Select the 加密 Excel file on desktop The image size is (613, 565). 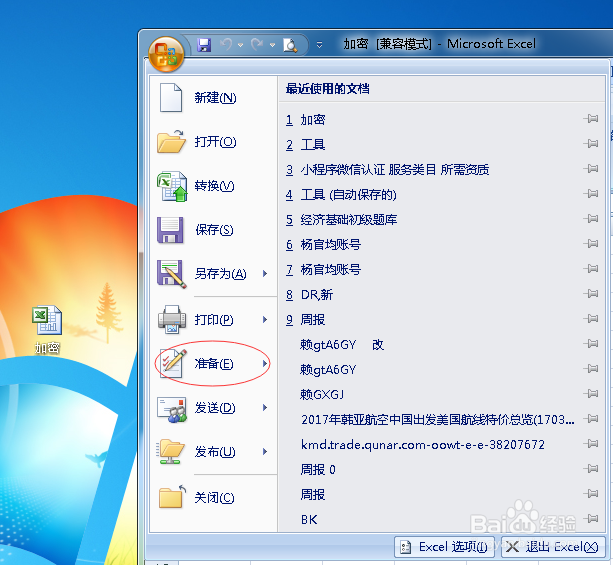(47, 330)
